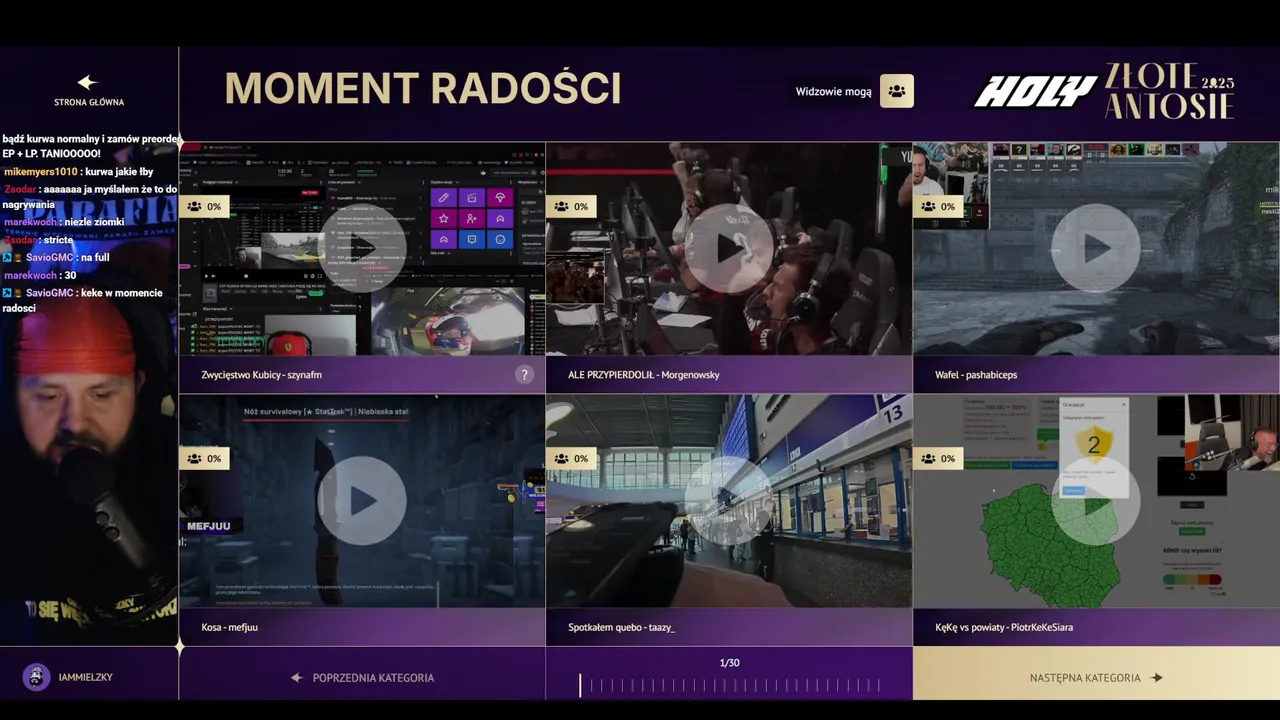This screenshot has height=720, width=1280.
Task: Click vote percentage badge on Morgenowsky clip
Action: click(x=572, y=206)
